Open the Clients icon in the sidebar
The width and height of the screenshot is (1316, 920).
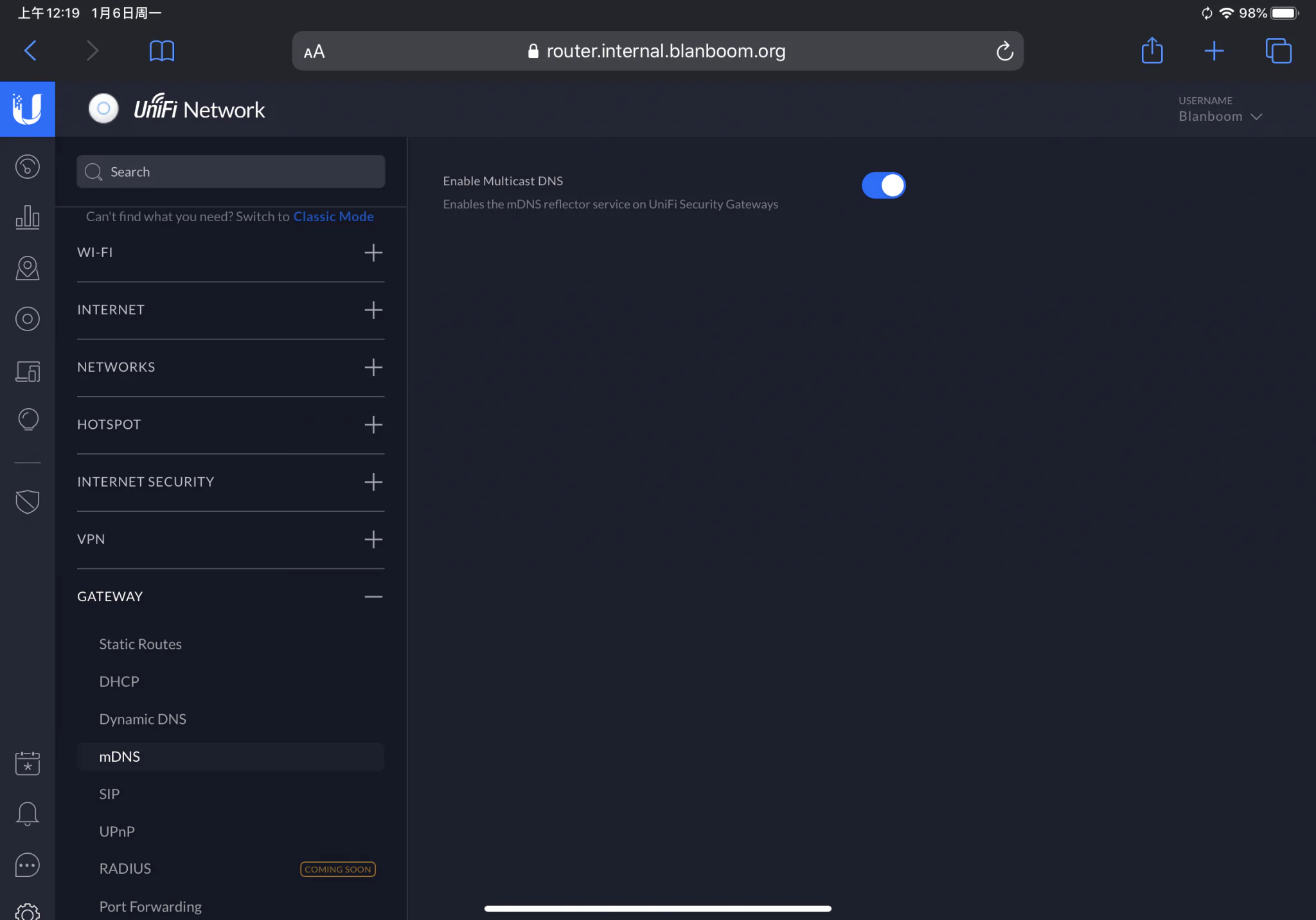point(27,371)
